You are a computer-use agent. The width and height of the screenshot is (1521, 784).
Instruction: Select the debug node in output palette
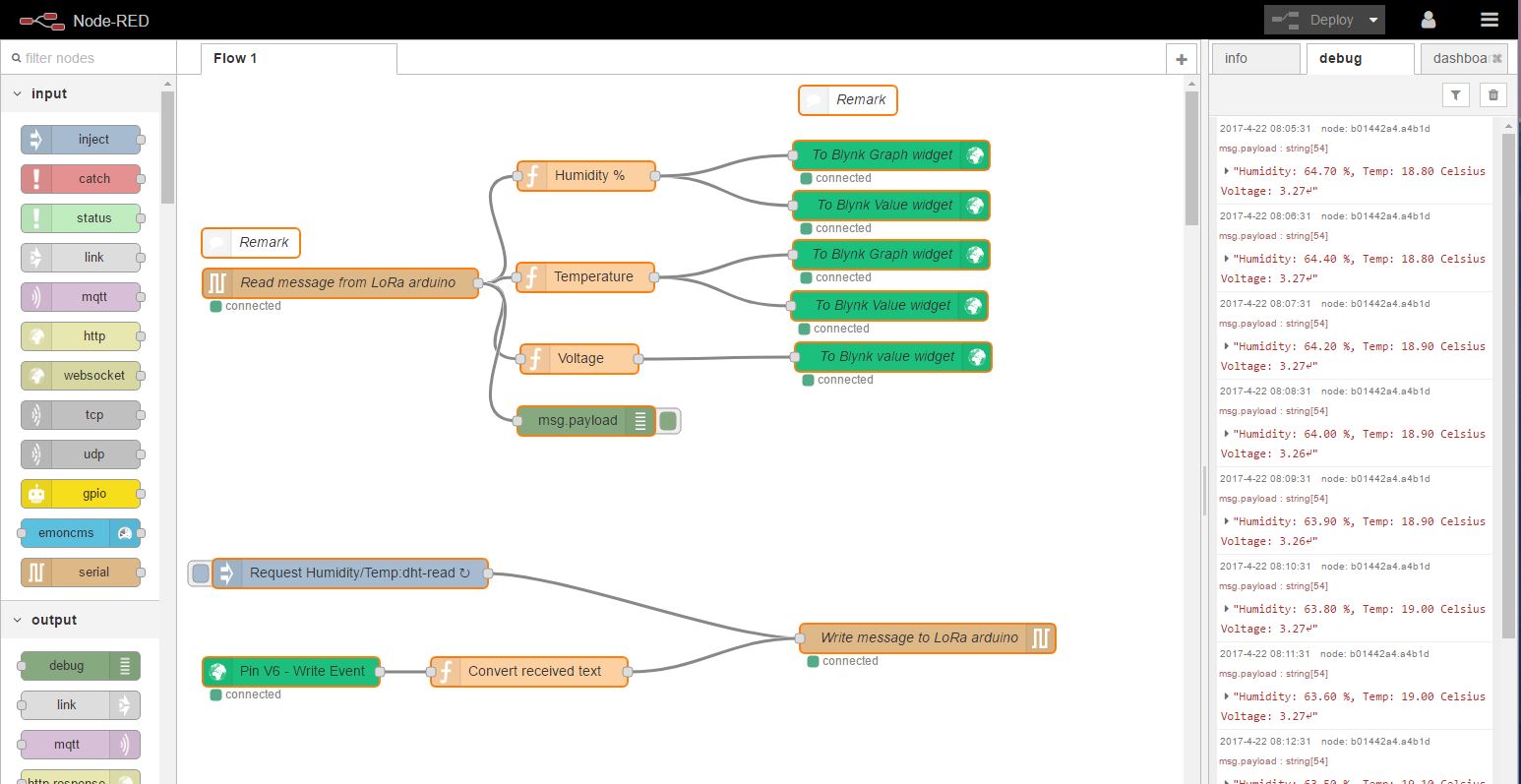[81, 666]
